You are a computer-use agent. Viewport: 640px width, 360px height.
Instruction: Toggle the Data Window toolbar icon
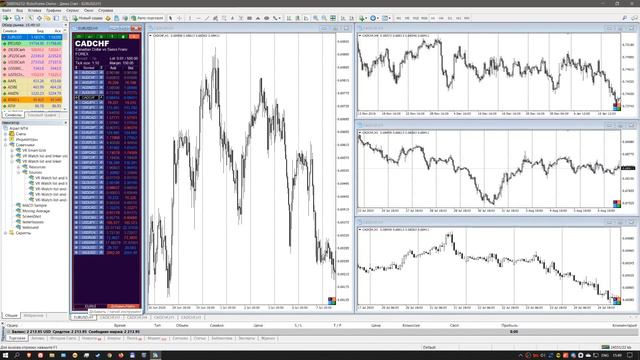(x=39, y=18)
